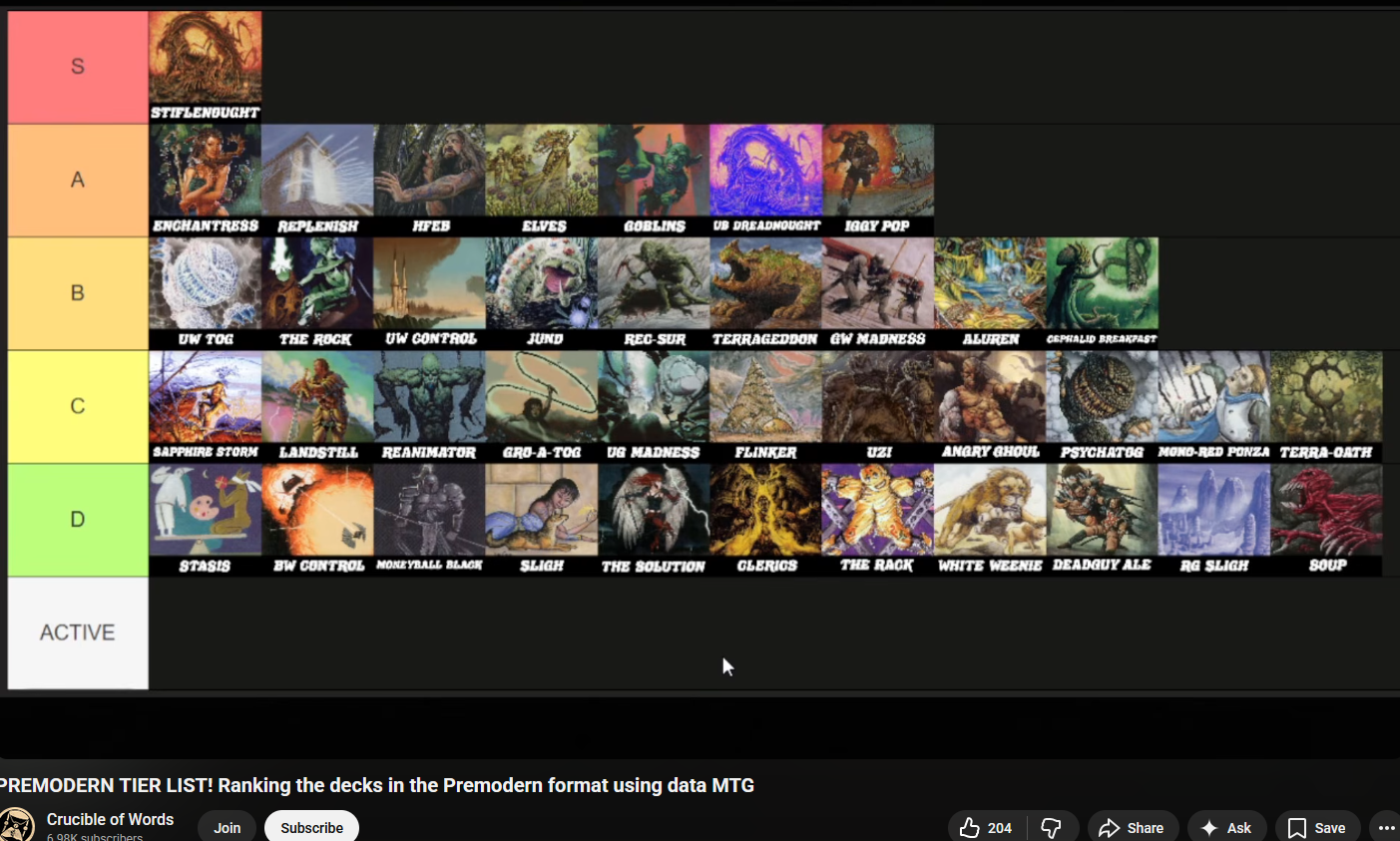Select the green D tier label
Viewport: 1400px width, 841px height.
coord(78,520)
